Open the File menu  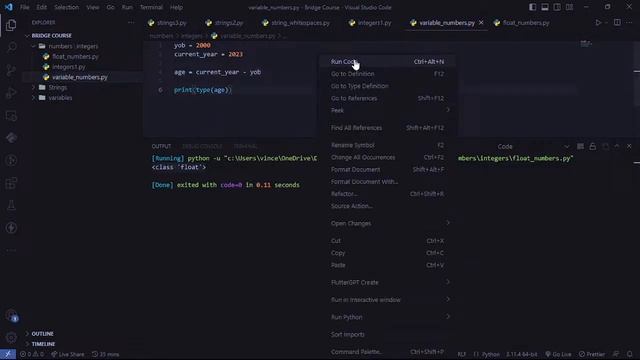(24, 7)
